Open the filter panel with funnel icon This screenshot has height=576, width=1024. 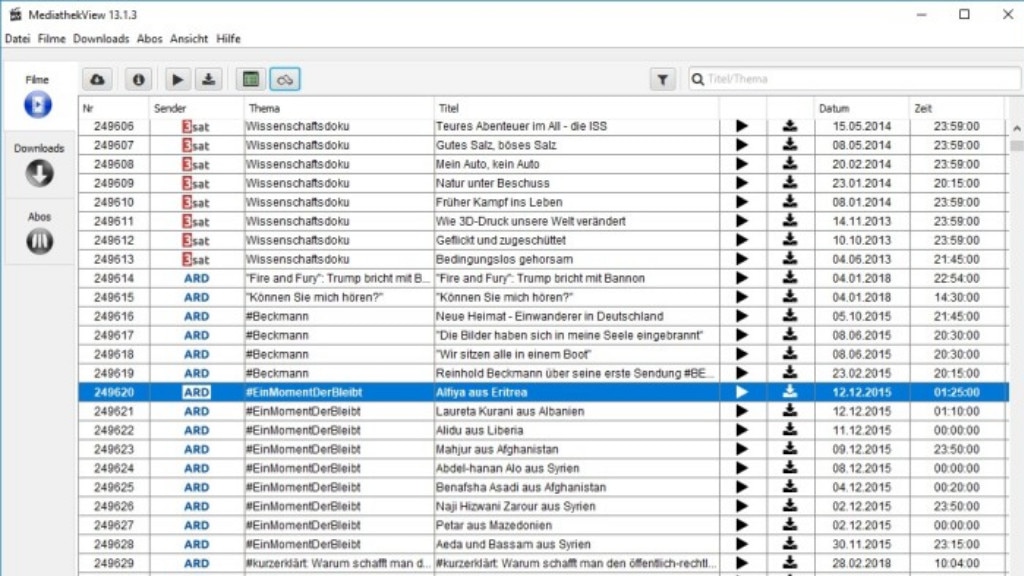(x=662, y=80)
